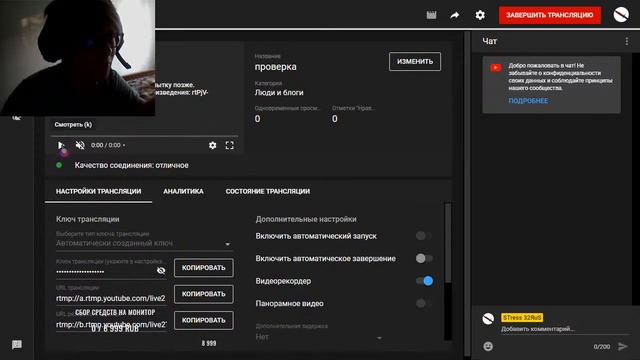Open the chat emoji picker
Viewport: 640px width, 360px height.
click(488, 347)
